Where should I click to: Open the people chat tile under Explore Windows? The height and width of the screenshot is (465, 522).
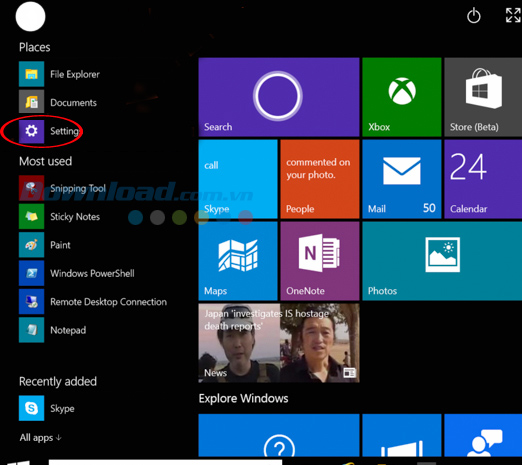[483, 435]
